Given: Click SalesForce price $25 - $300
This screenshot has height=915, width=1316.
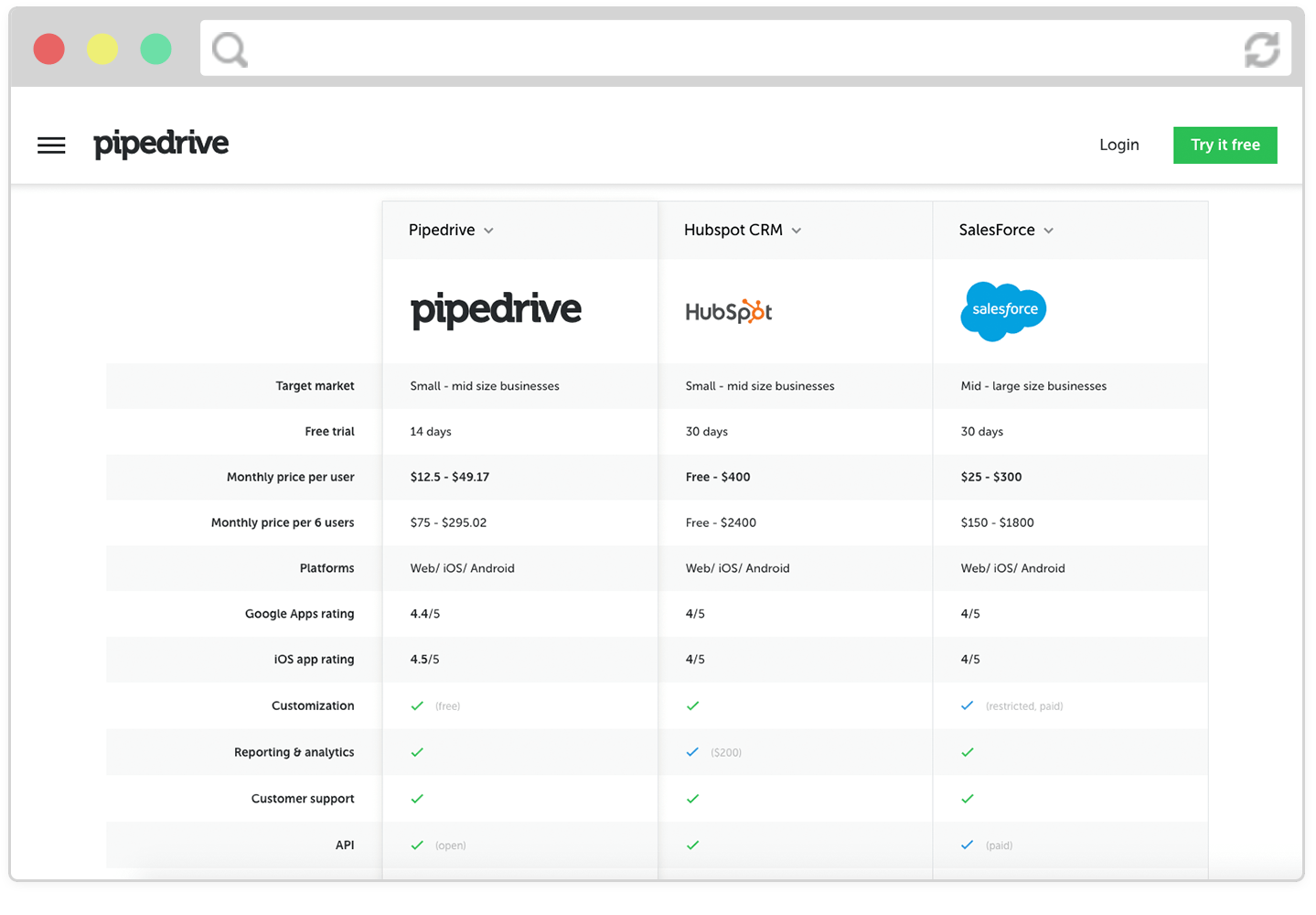Looking at the screenshot, I should point(991,477).
